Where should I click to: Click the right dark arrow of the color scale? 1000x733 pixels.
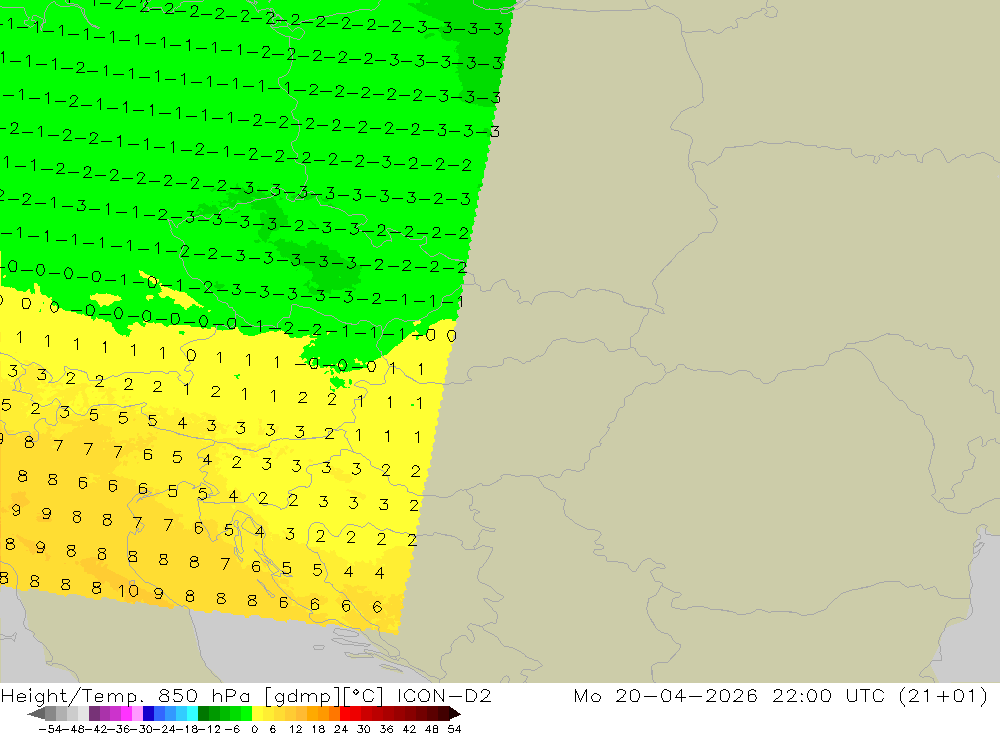click(455, 714)
